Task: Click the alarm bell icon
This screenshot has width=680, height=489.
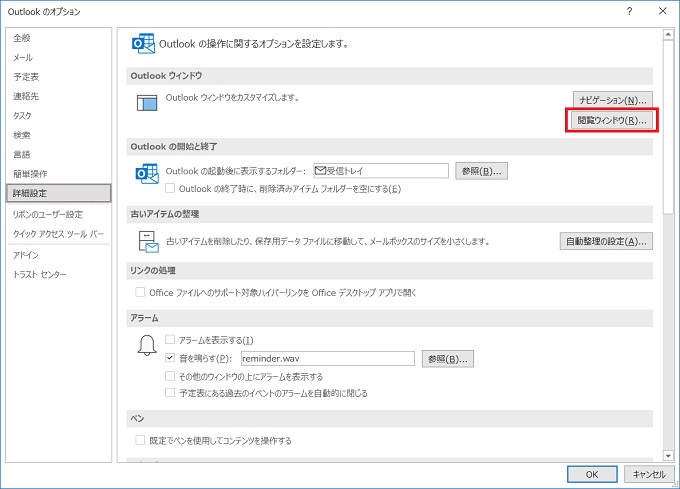Action: pos(147,346)
